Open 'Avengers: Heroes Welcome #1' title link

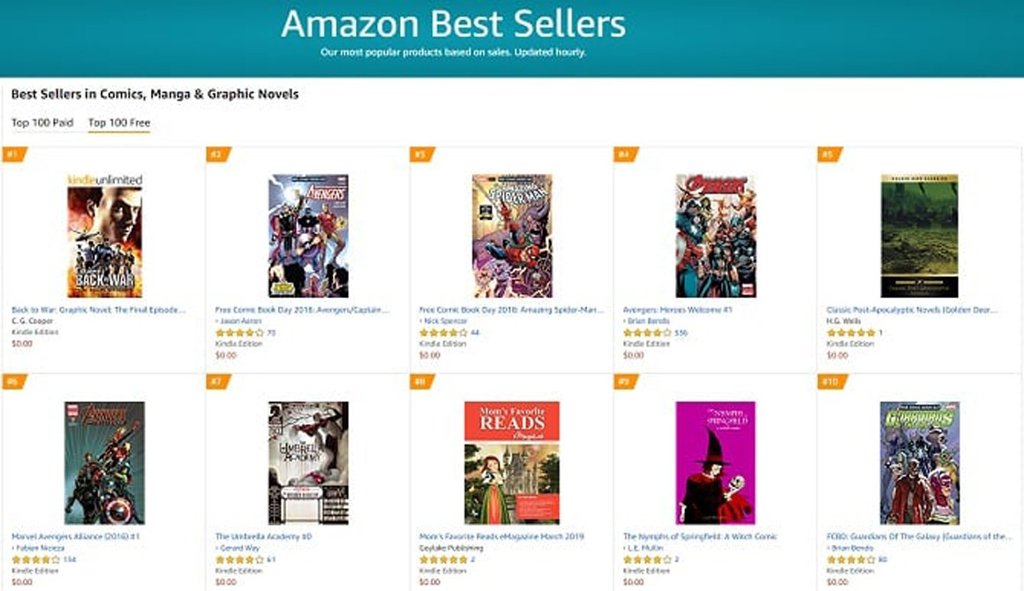point(678,310)
